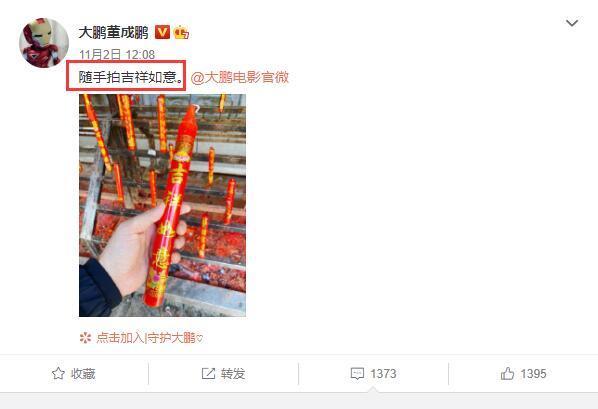The image size is (598, 409).
Task: Click the star favorite icon
Action: point(58,374)
